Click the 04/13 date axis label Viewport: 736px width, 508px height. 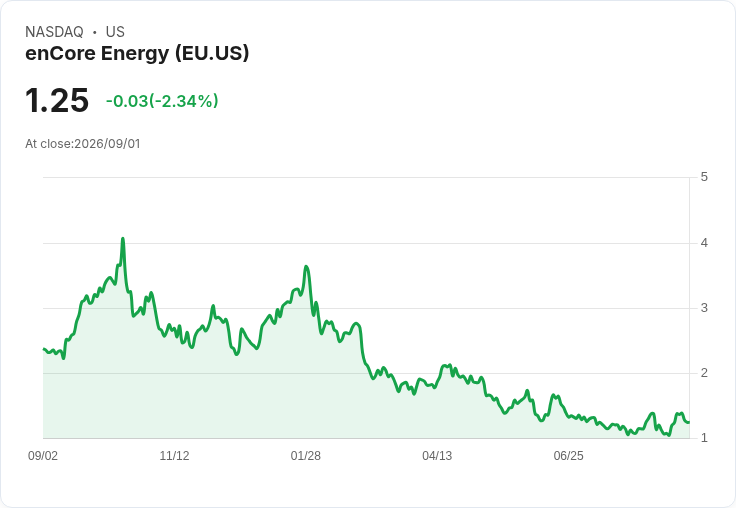pyautogui.click(x=437, y=455)
